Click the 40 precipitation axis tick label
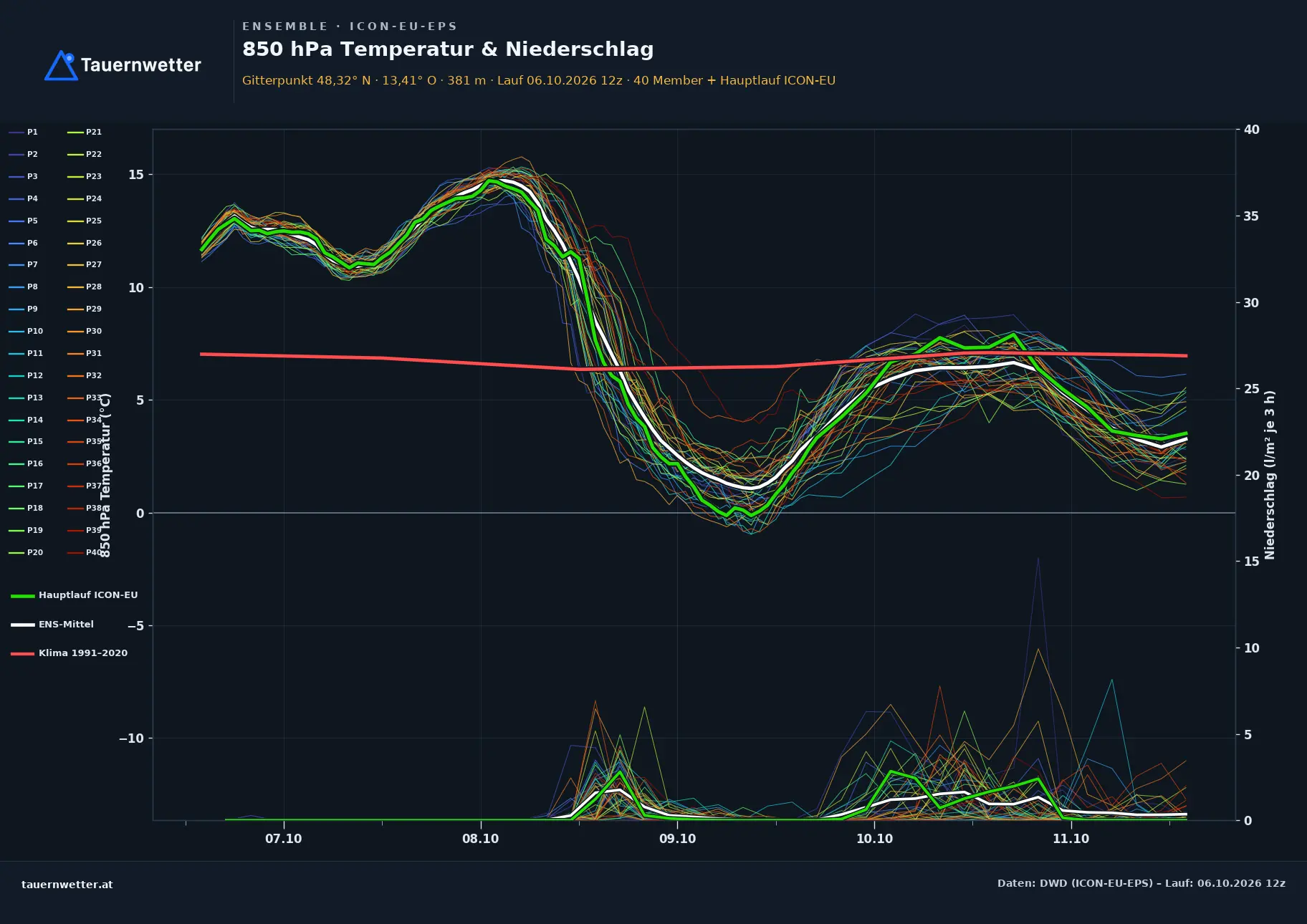The height and width of the screenshot is (924, 1307). coord(1252,130)
